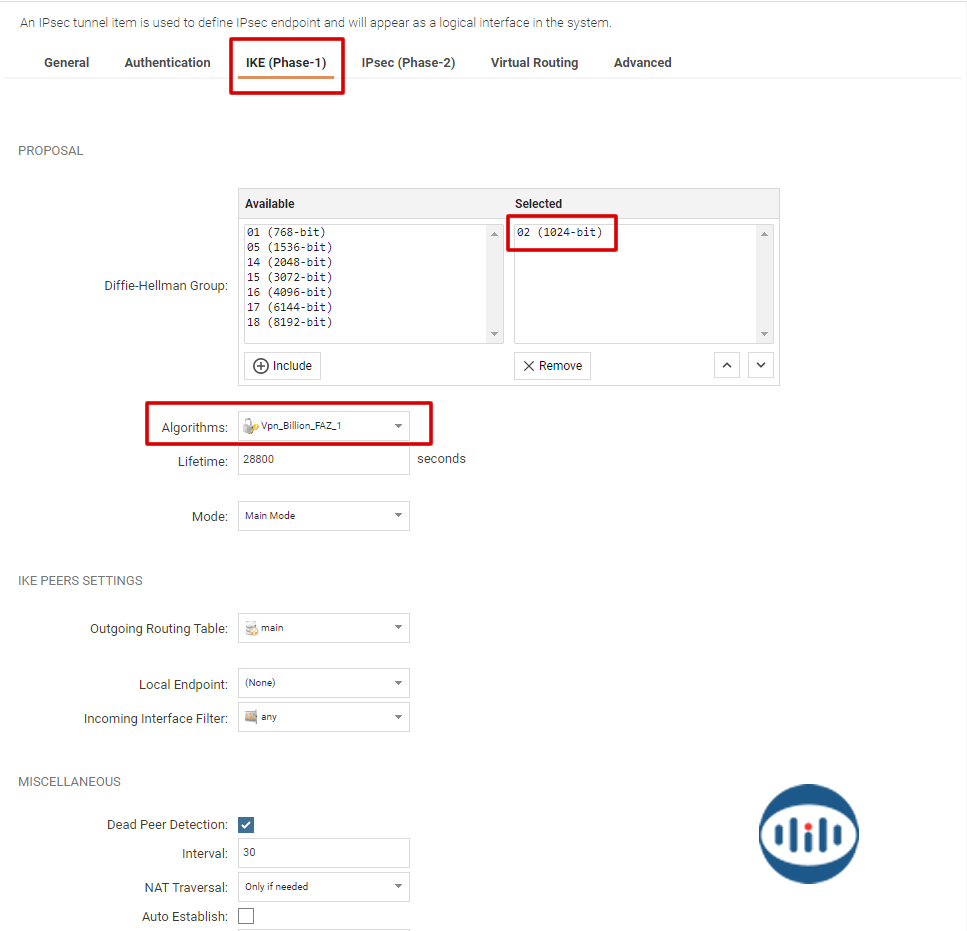The width and height of the screenshot is (967, 931).
Task: Open the Local Endpoint dropdown
Action: coord(397,683)
